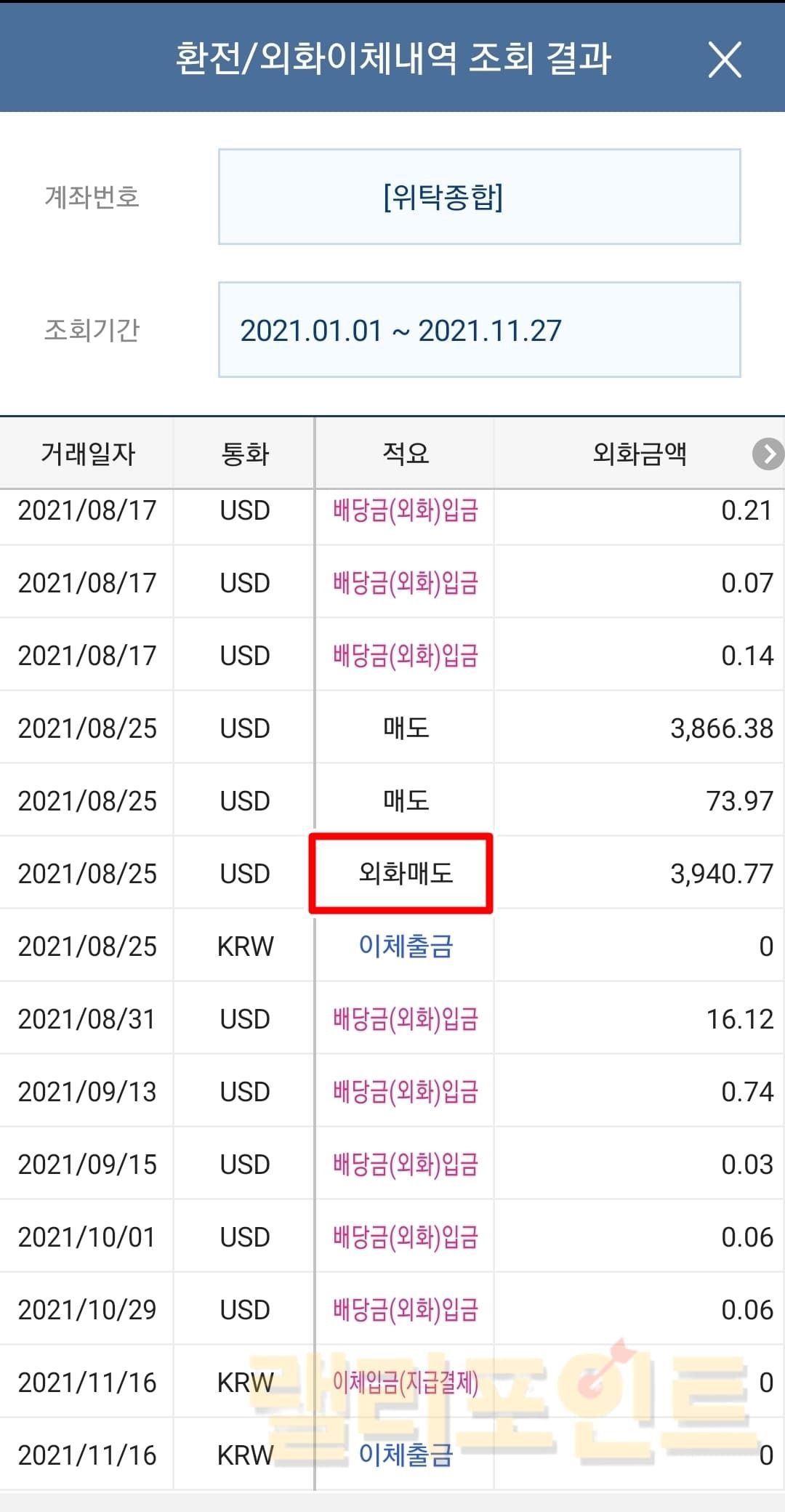785x1512 pixels.
Task: Tap the 배당금(외화)입금 entry dated 2021/09/13
Action: (406, 1092)
